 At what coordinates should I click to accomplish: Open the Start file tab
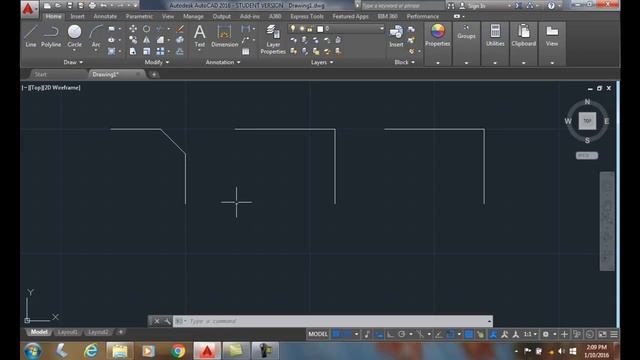tap(40, 74)
